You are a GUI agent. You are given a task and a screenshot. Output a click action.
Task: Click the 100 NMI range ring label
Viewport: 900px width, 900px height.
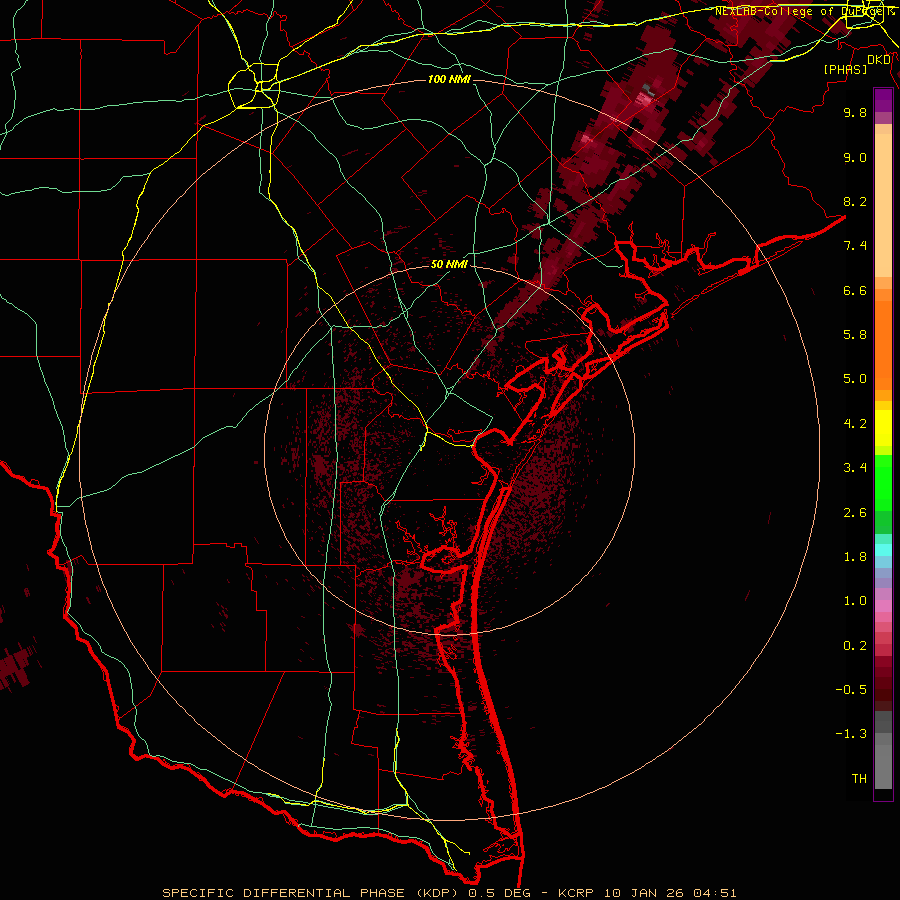tap(449, 79)
